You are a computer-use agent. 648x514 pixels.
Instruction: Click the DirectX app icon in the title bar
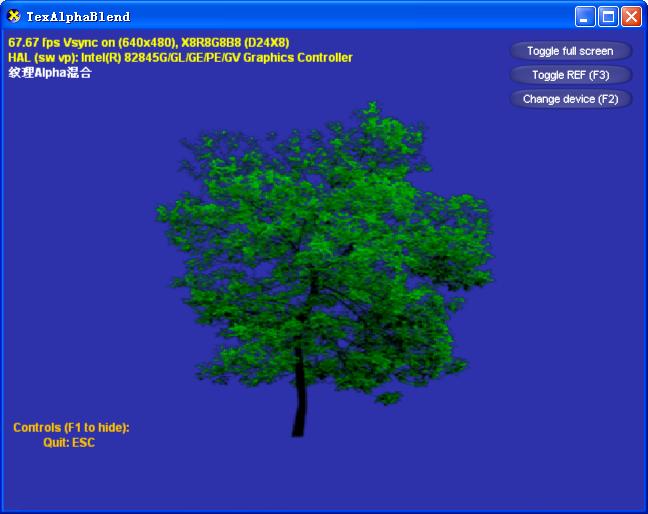pos(14,17)
